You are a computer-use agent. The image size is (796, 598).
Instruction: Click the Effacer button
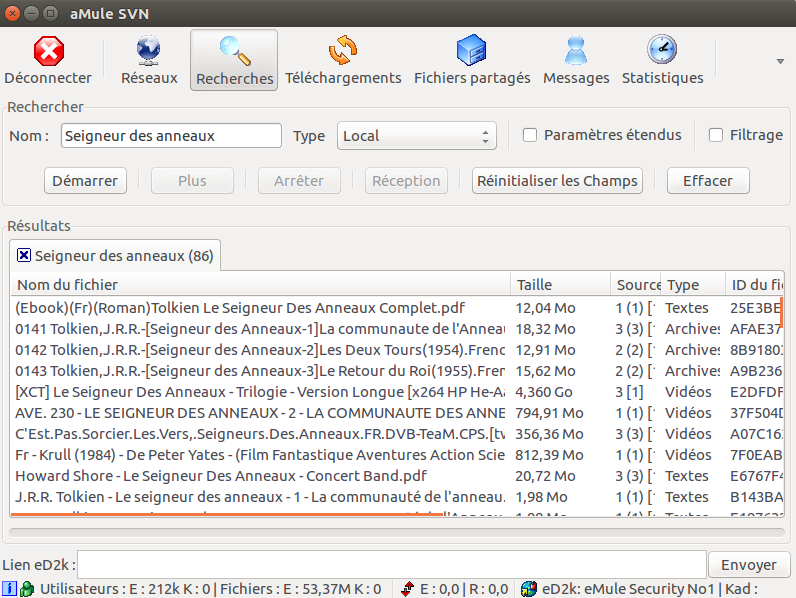pyautogui.click(x=708, y=181)
